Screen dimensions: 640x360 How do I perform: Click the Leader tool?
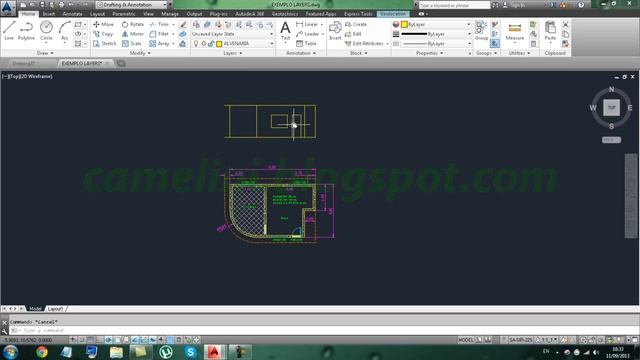pyautogui.click(x=308, y=34)
